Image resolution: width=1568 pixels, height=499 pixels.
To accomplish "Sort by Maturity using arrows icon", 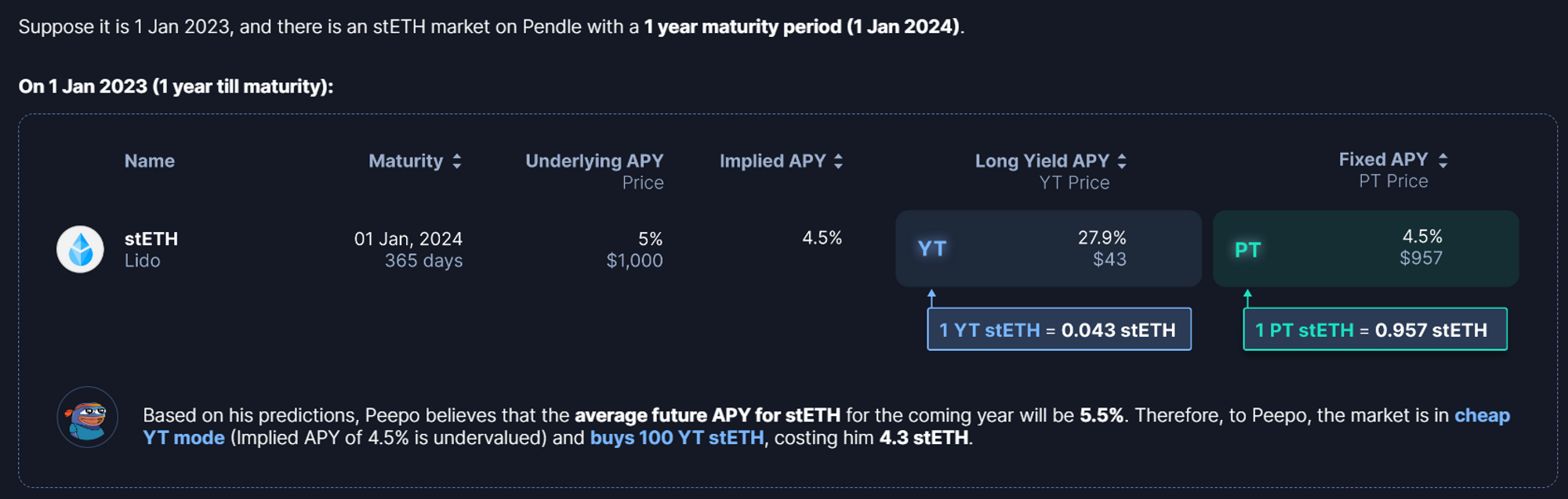I will pyautogui.click(x=457, y=161).
